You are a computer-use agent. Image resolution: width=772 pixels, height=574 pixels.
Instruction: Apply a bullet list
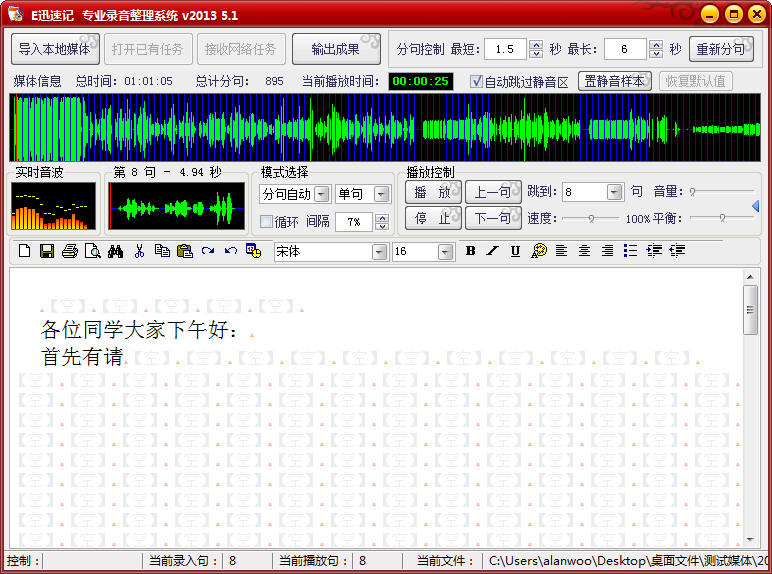pyautogui.click(x=630, y=251)
